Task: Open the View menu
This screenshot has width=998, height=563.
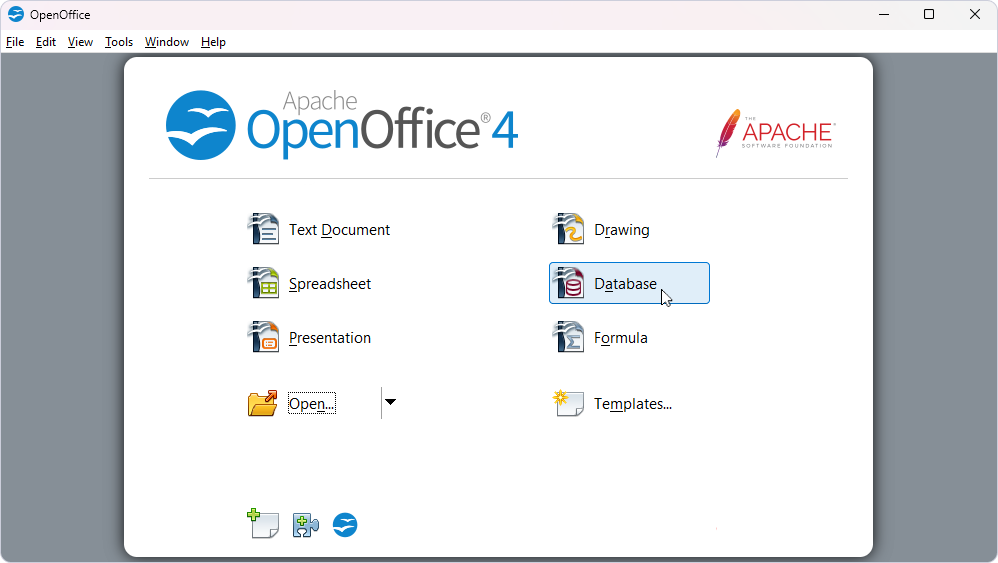Action: tap(80, 42)
